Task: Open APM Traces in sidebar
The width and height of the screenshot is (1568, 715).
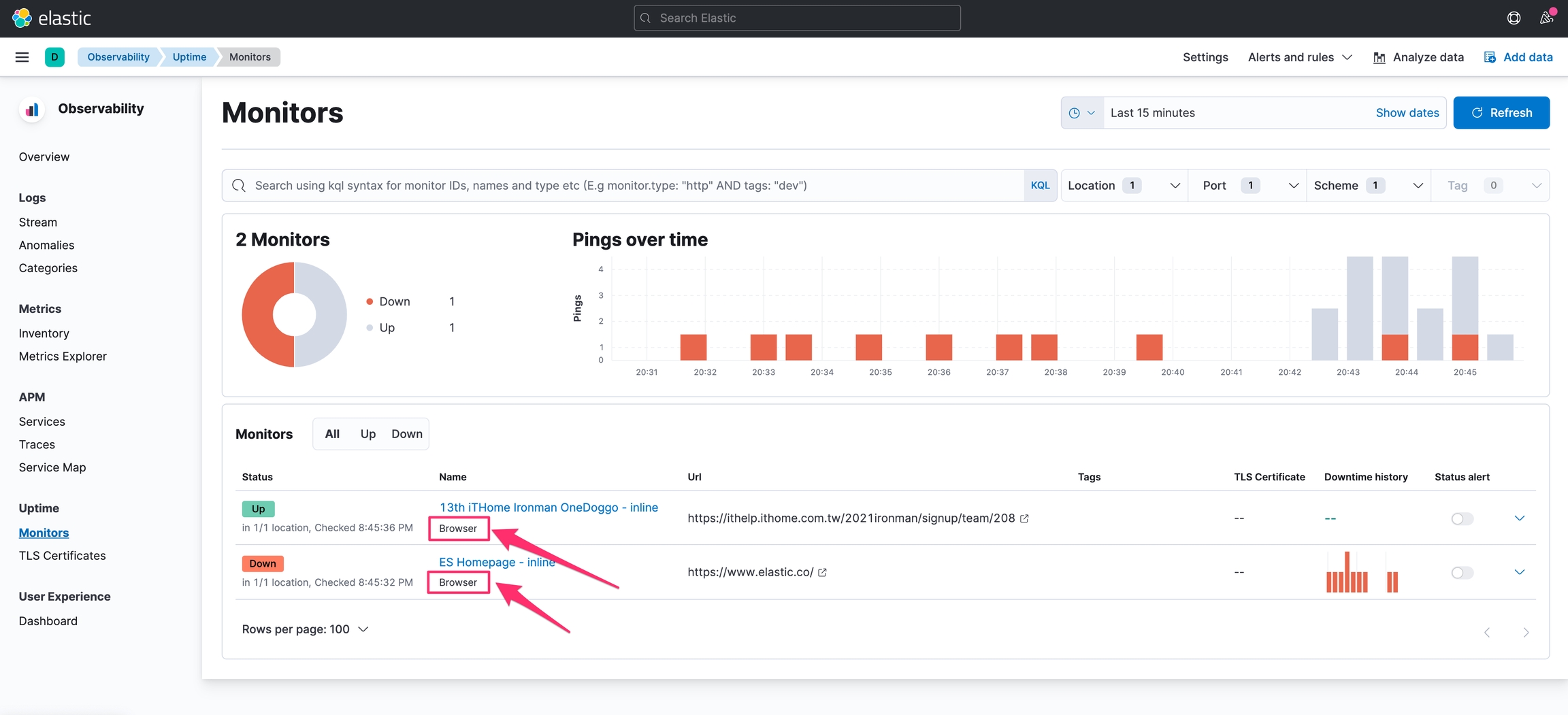Action: click(37, 445)
